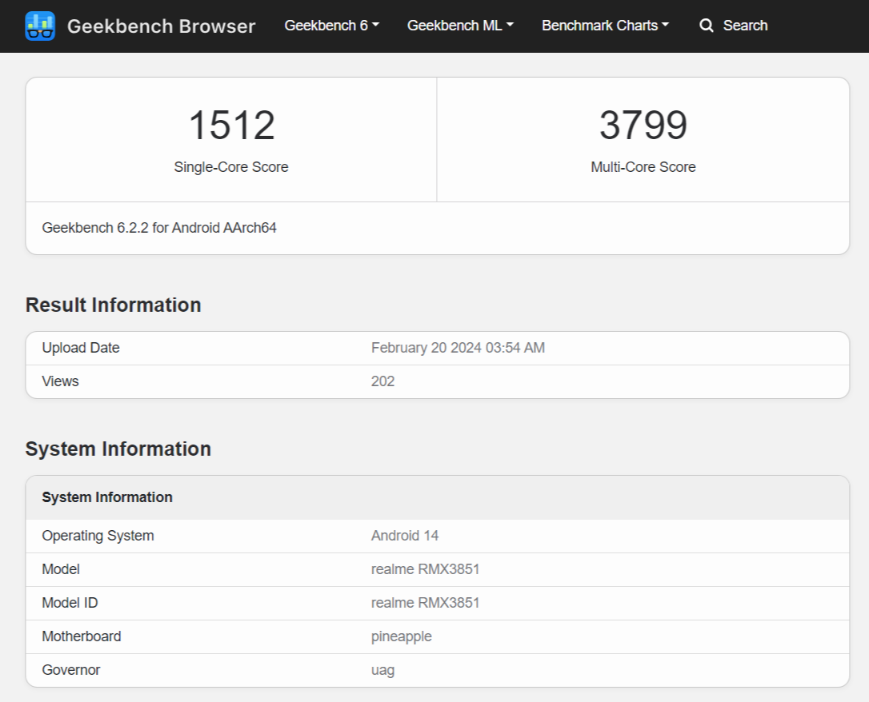Screen dimensions: 869x702
Task: Click the search magnifier icon
Action: click(706, 26)
